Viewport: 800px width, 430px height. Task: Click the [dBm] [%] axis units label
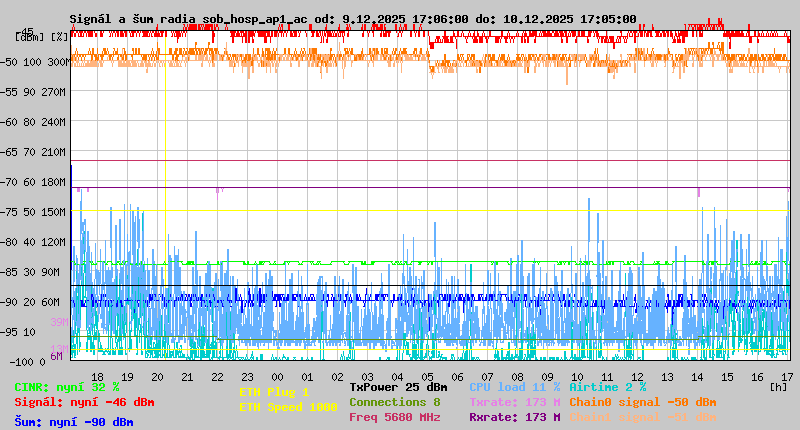pyautogui.click(x=41, y=36)
